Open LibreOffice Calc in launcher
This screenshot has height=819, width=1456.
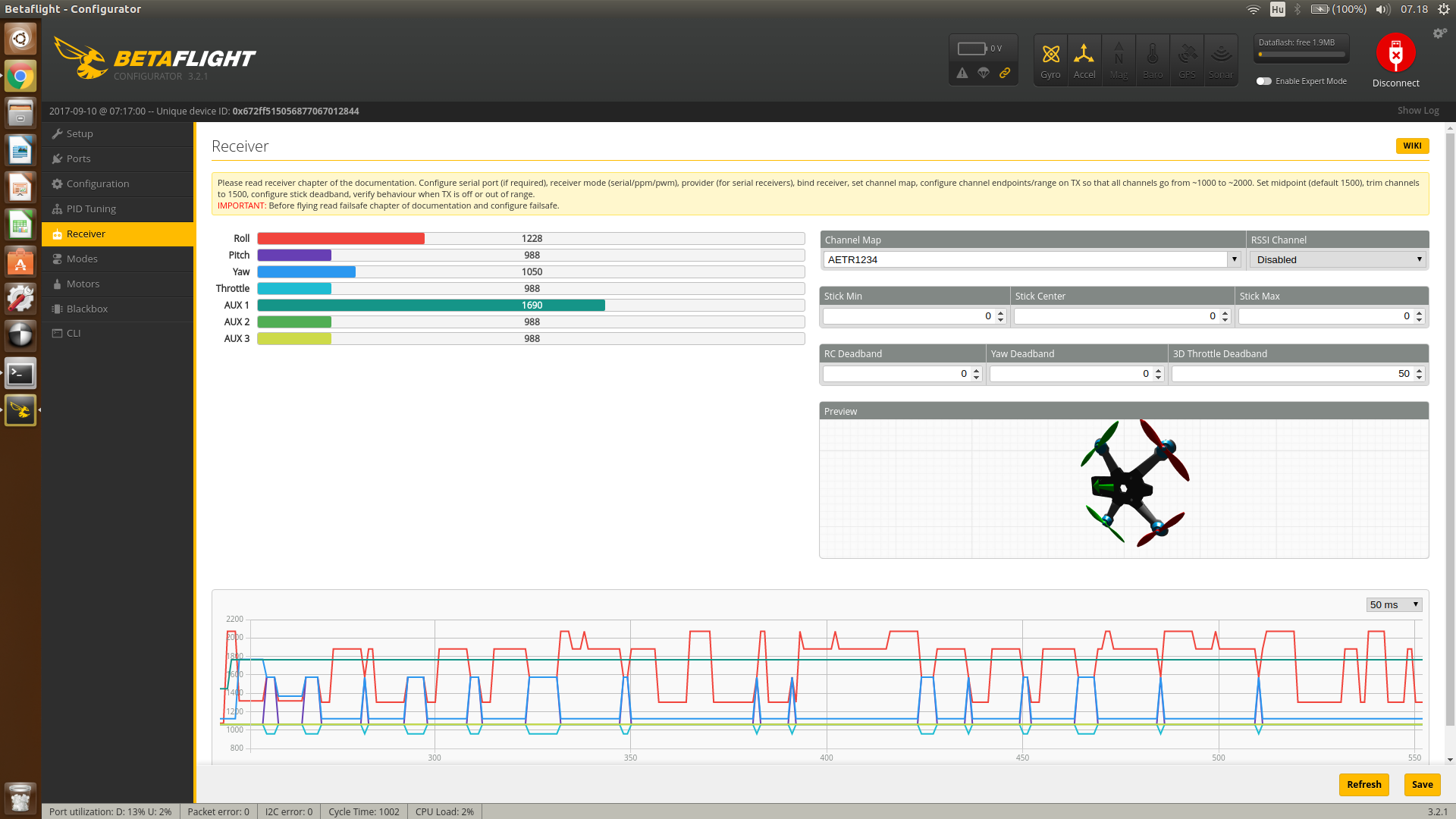tap(20, 224)
